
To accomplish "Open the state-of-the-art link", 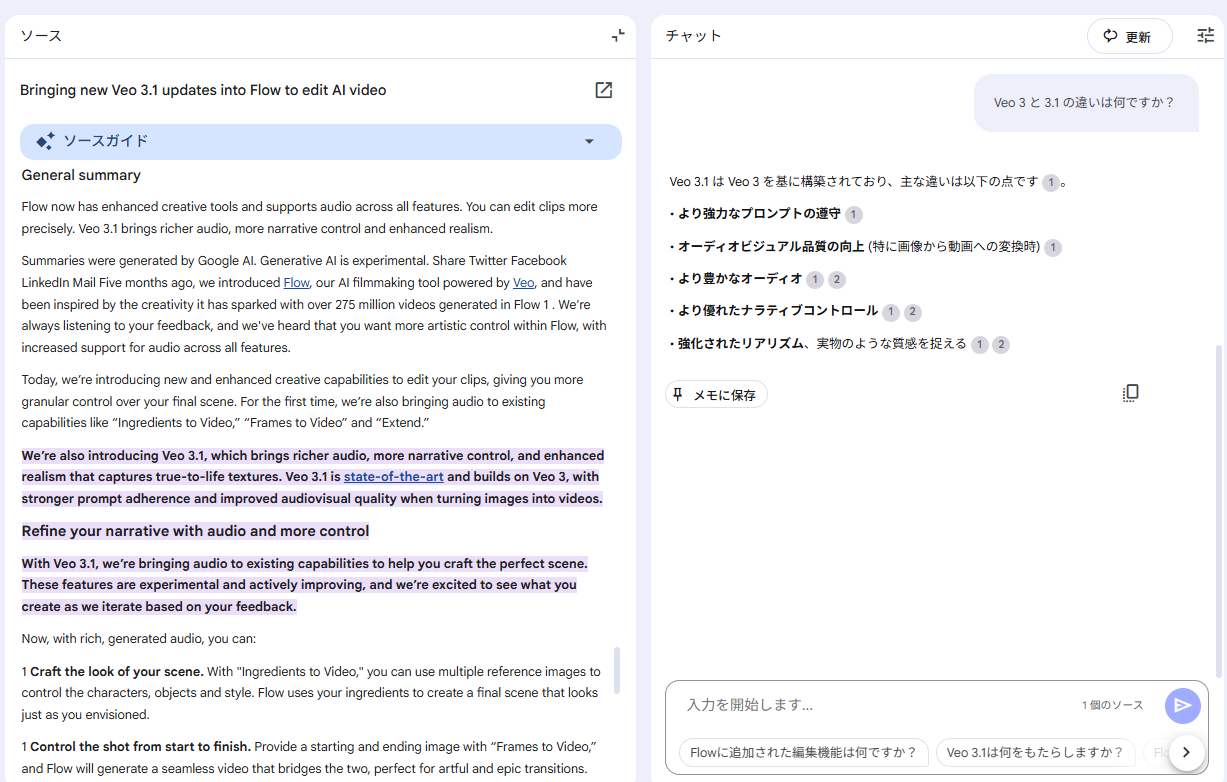I will pos(393,477).
